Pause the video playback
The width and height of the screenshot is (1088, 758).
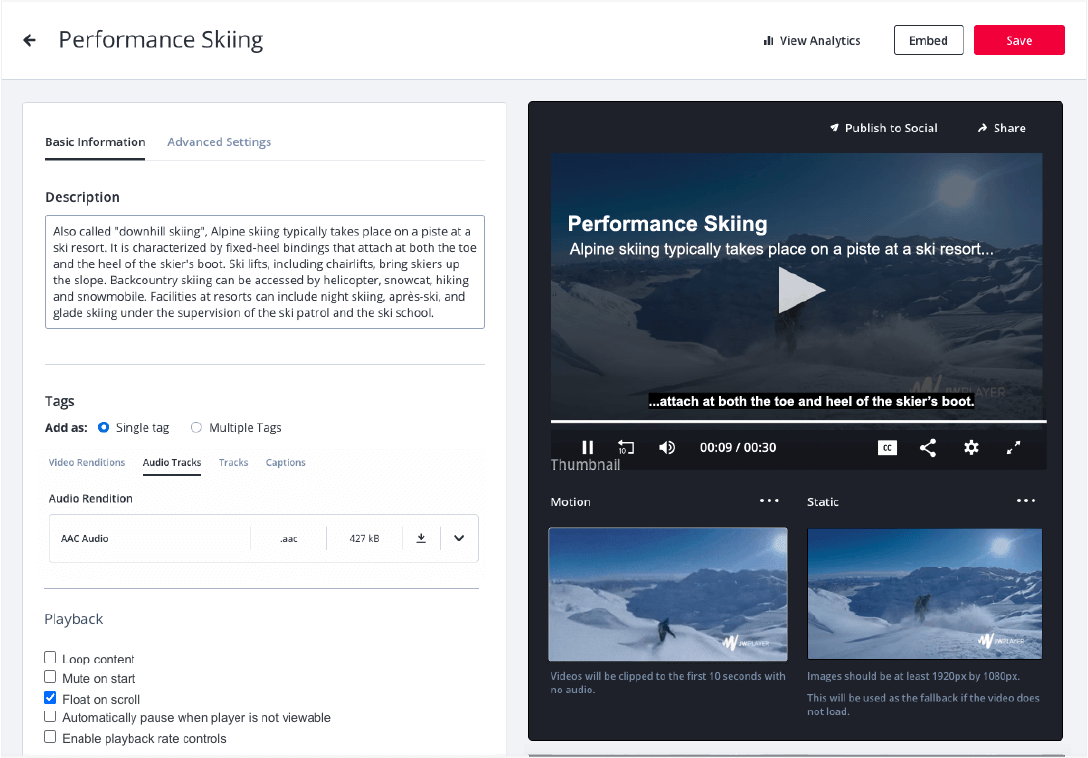click(x=588, y=447)
